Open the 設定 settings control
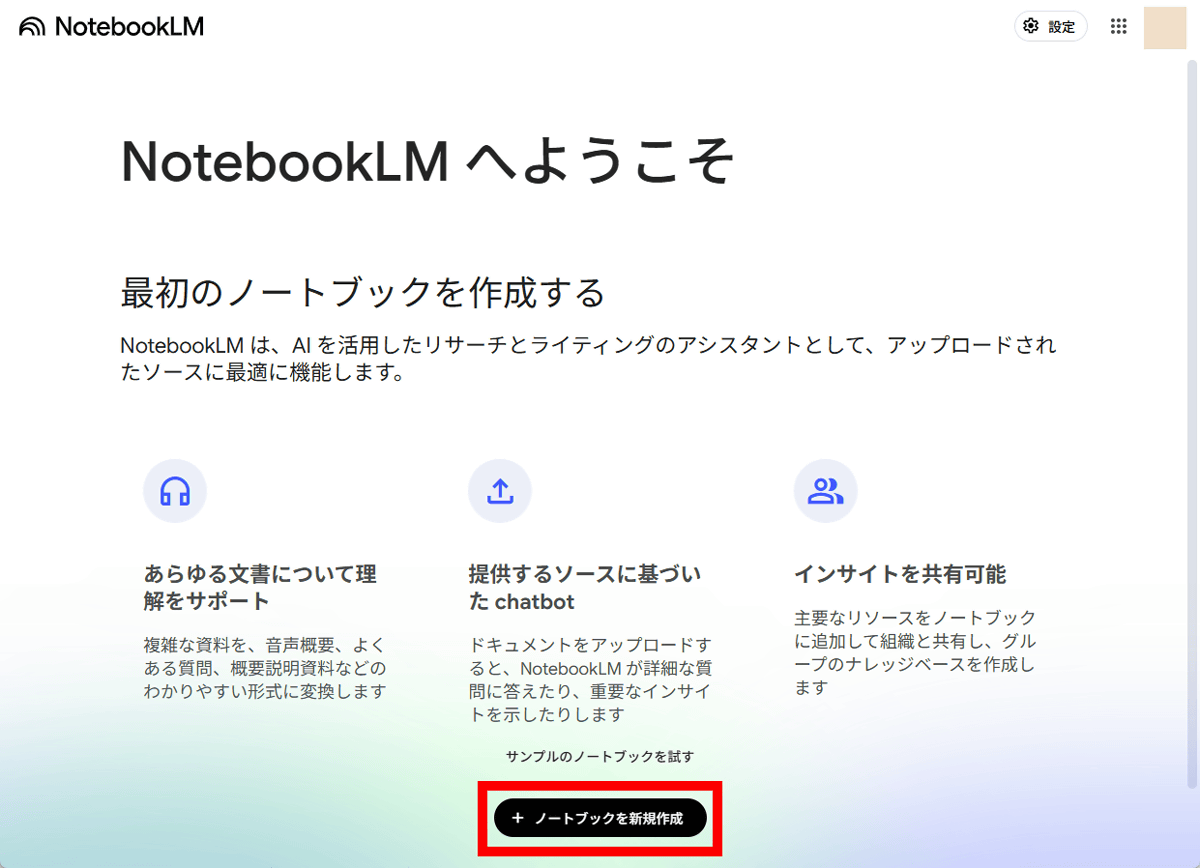Image resolution: width=1200 pixels, height=868 pixels. 1051,26
